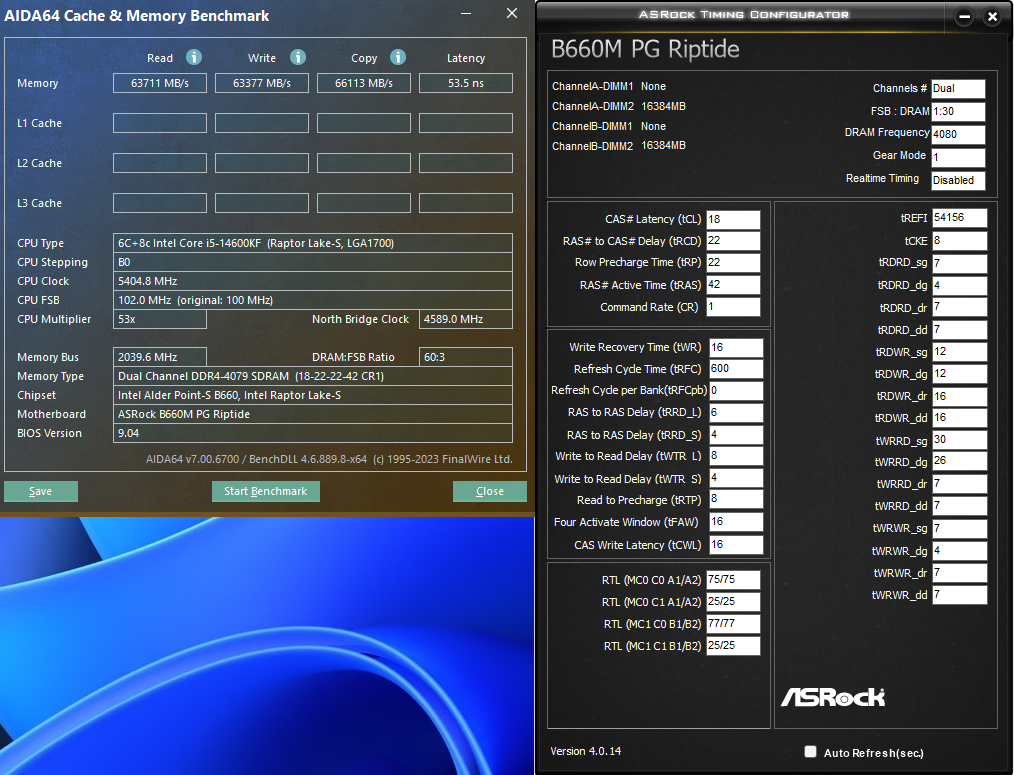Select the Memory Latency value 53.5 ns
1014x775 pixels.
pyautogui.click(x=466, y=83)
